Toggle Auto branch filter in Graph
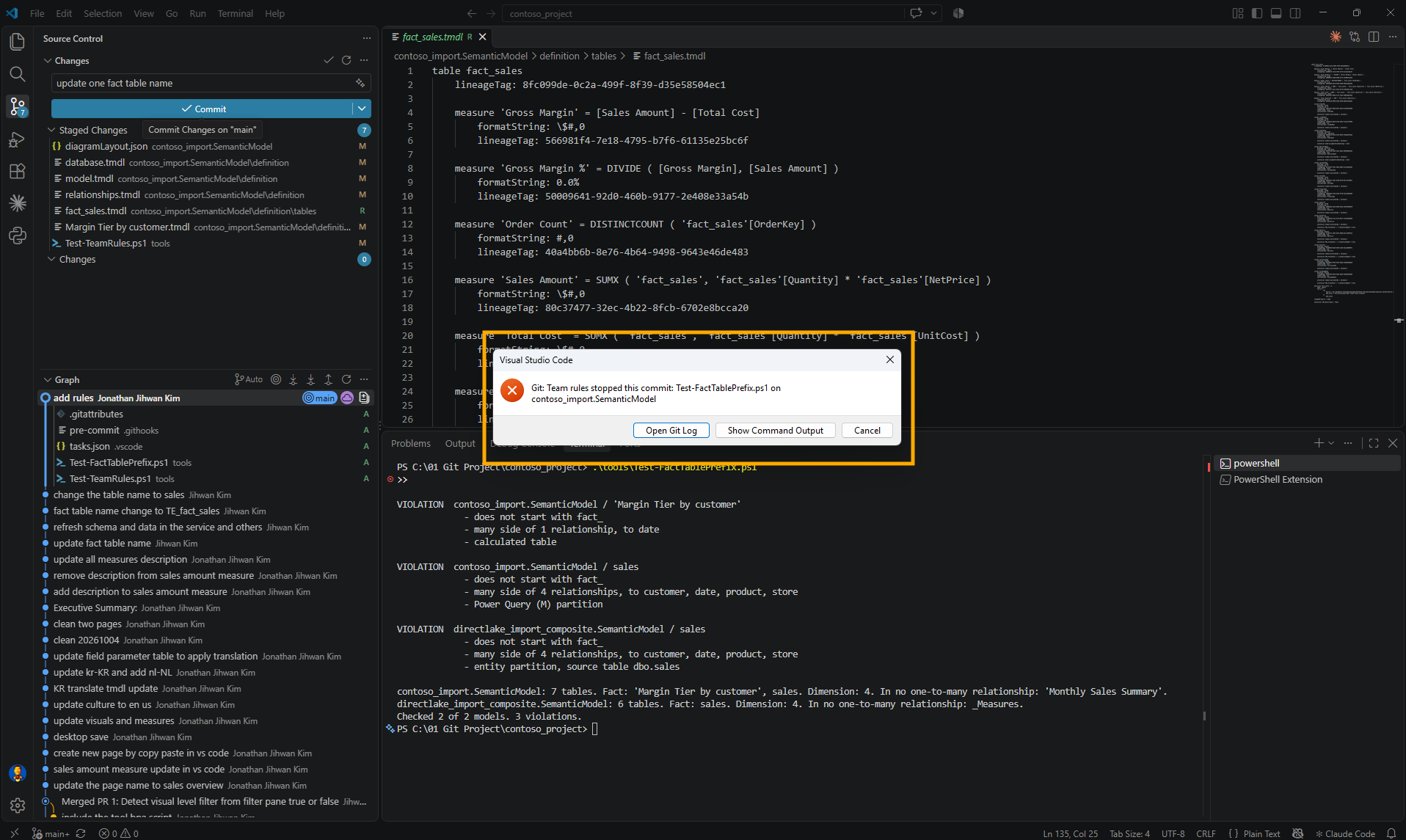This screenshot has width=1406, height=840. 248,379
